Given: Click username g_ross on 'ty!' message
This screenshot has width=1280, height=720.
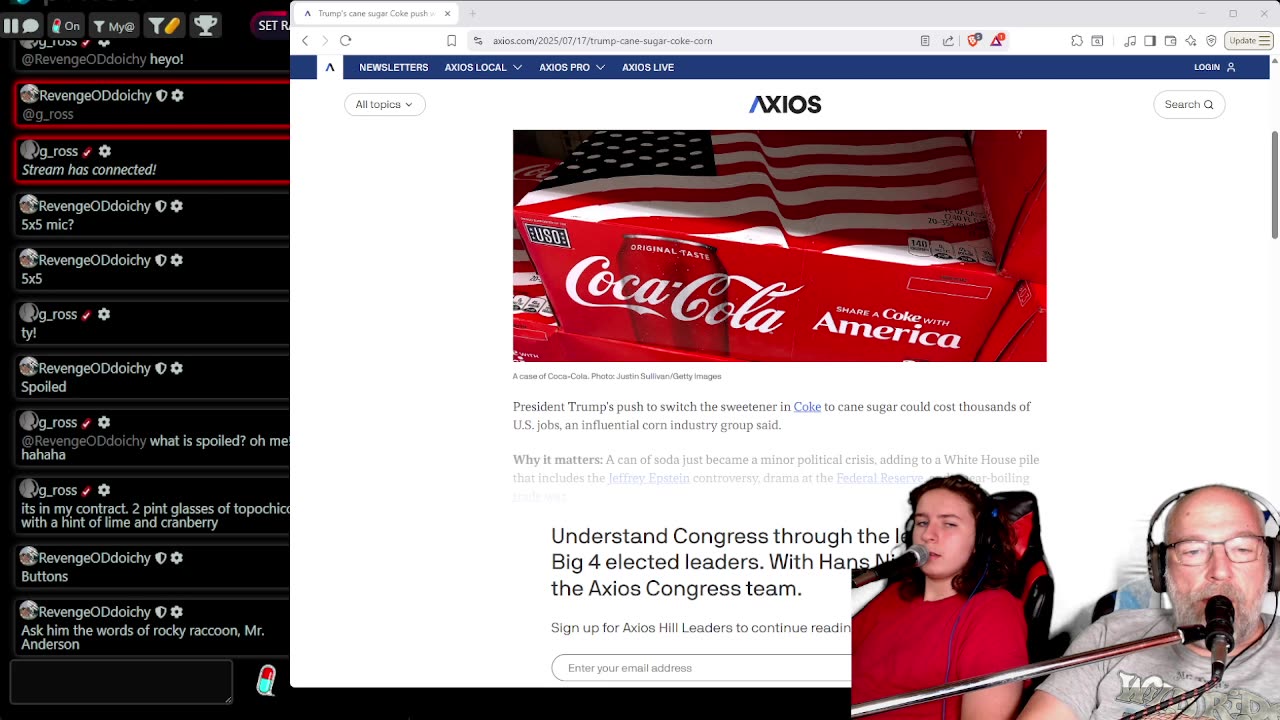Looking at the screenshot, I should (58, 314).
